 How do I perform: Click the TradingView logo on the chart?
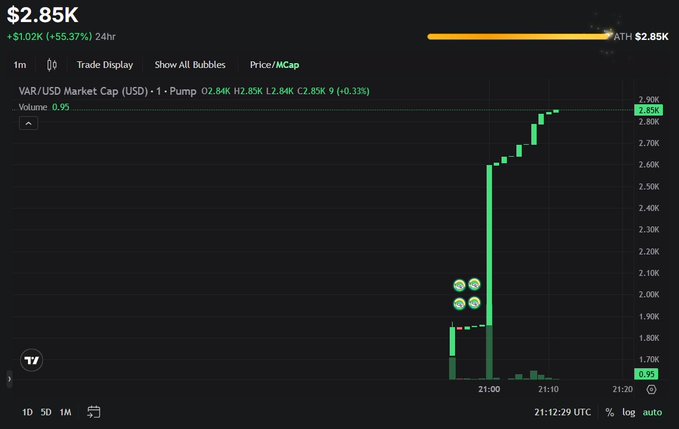(32, 360)
